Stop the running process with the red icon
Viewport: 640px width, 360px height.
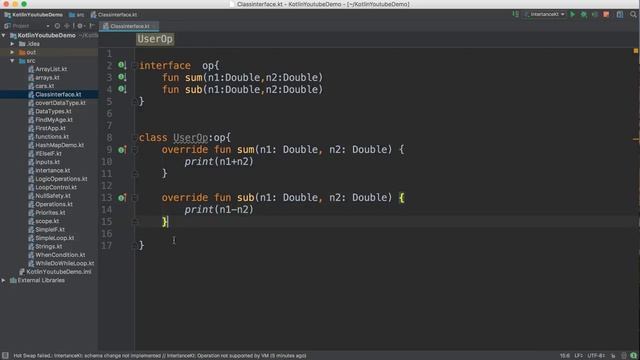click(606, 14)
